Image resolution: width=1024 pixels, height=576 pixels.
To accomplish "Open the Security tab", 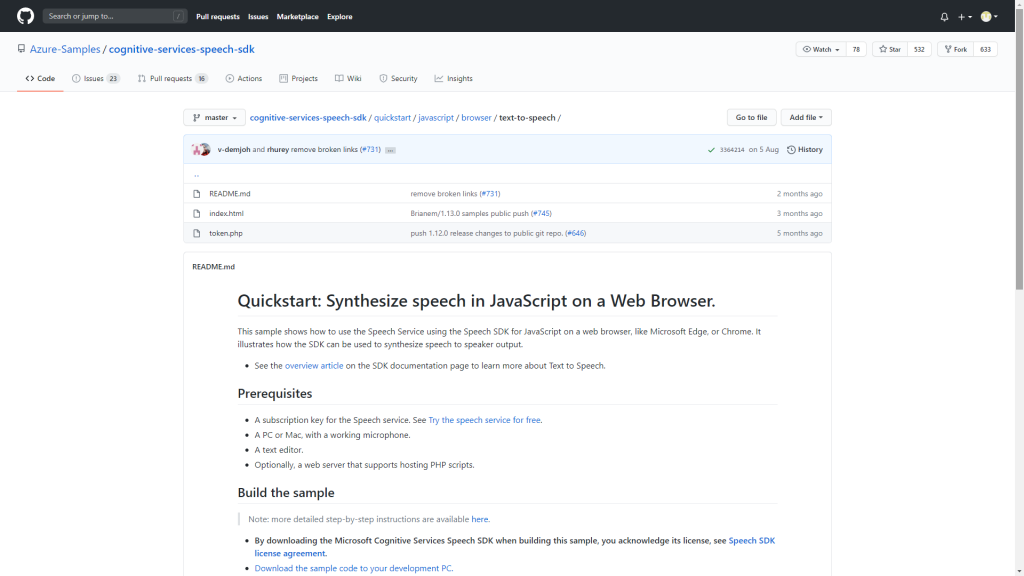I will pyautogui.click(x=398, y=78).
